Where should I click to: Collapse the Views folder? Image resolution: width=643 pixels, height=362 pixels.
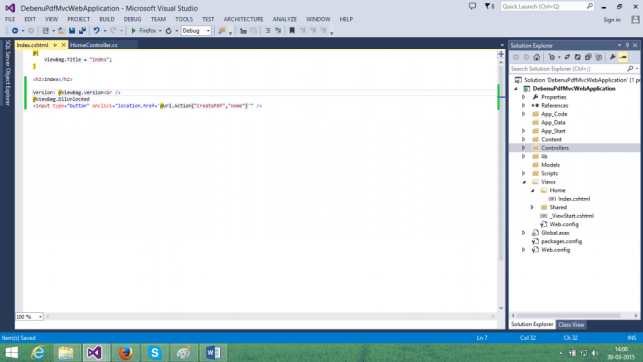524,182
